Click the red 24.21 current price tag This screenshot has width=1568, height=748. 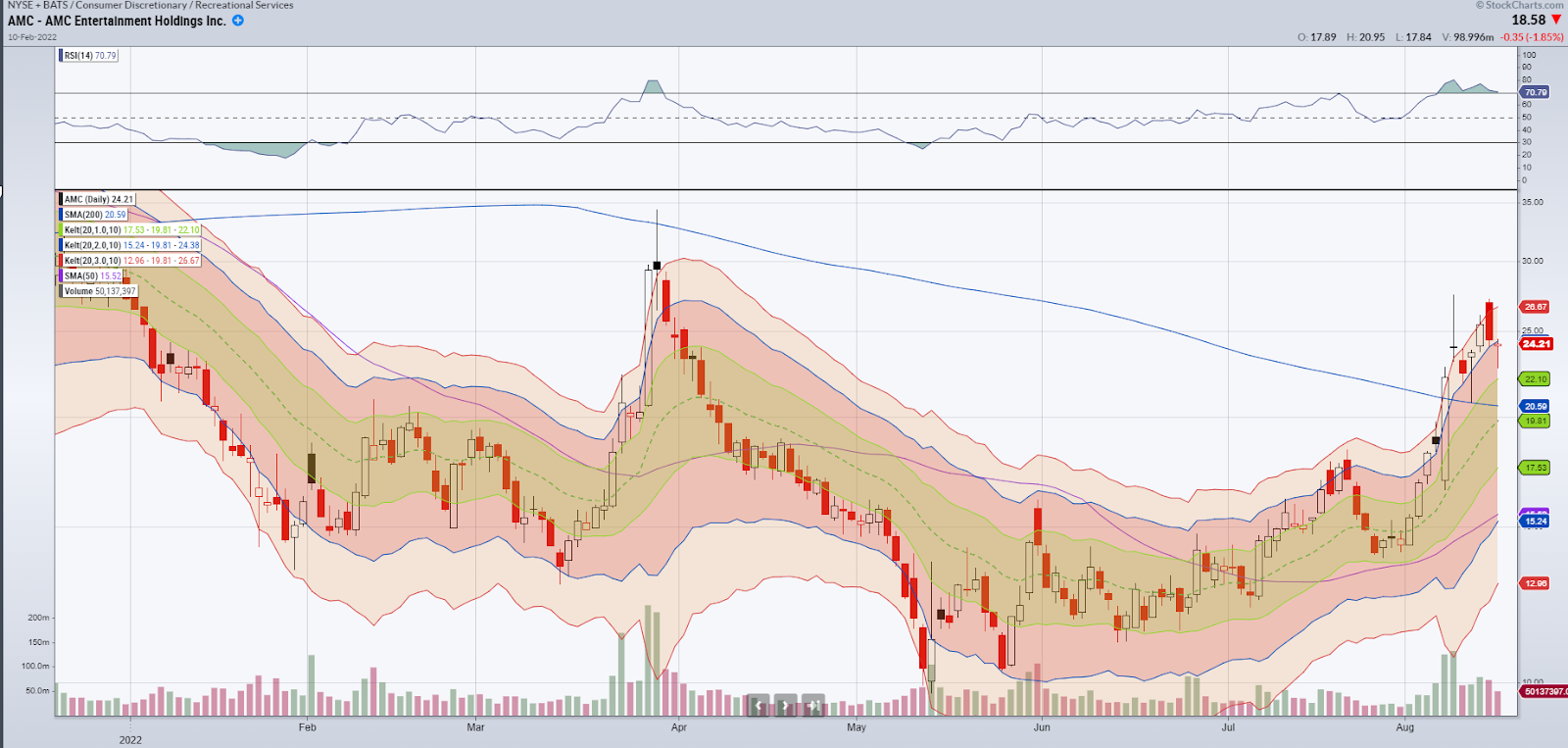[x=1537, y=344]
